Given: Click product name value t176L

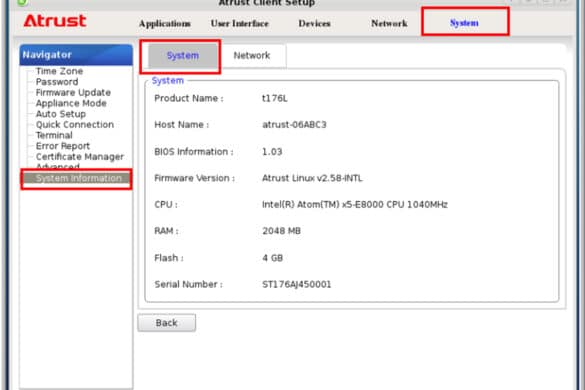Looking at the screenshot, I should [x=275, y=99].
